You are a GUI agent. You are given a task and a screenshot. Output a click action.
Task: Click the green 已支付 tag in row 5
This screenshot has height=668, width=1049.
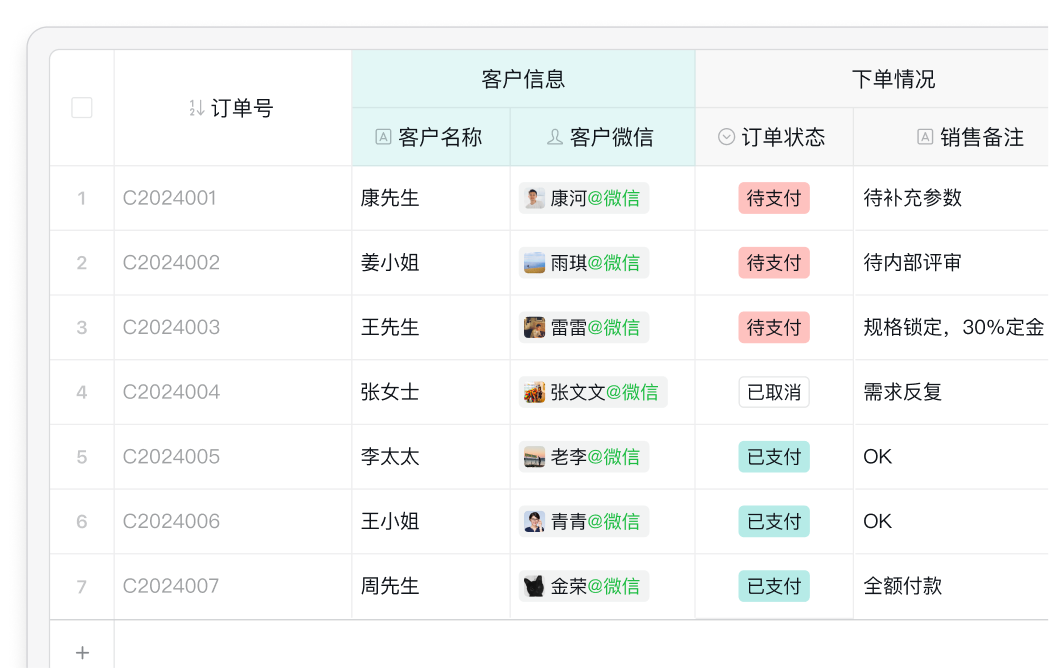[774, 457]
